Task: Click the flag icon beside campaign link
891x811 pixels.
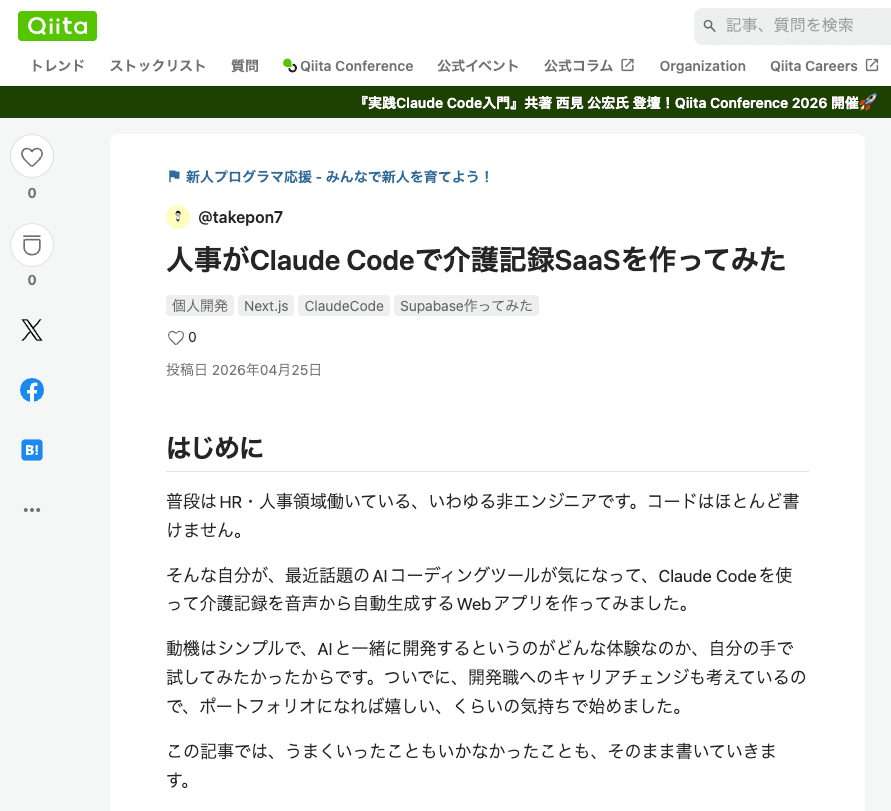Action: [174, 176]
